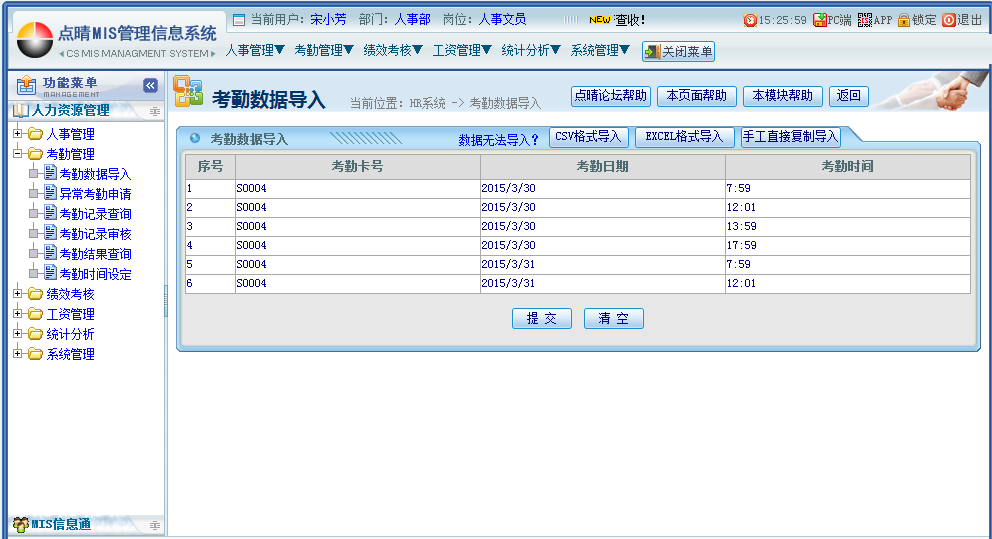Click the APP QR code icon

coord(864,20)
